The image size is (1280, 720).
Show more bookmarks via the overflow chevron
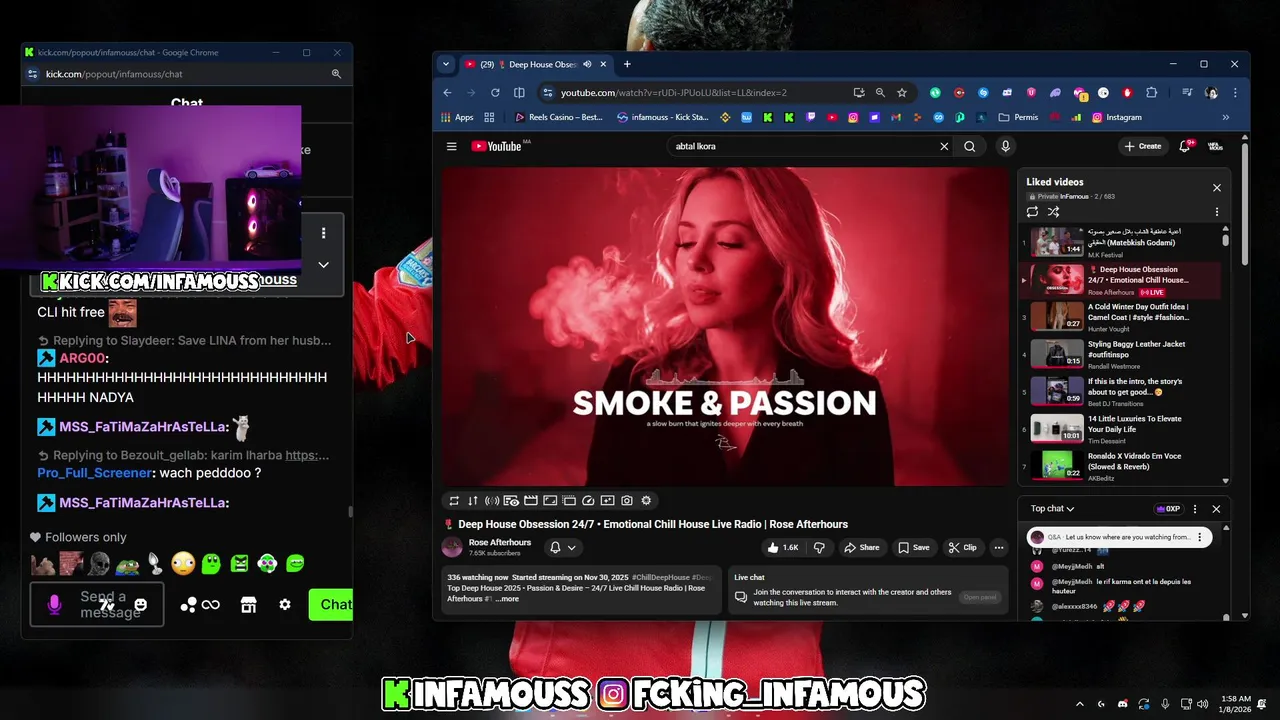pos(1225,117)
